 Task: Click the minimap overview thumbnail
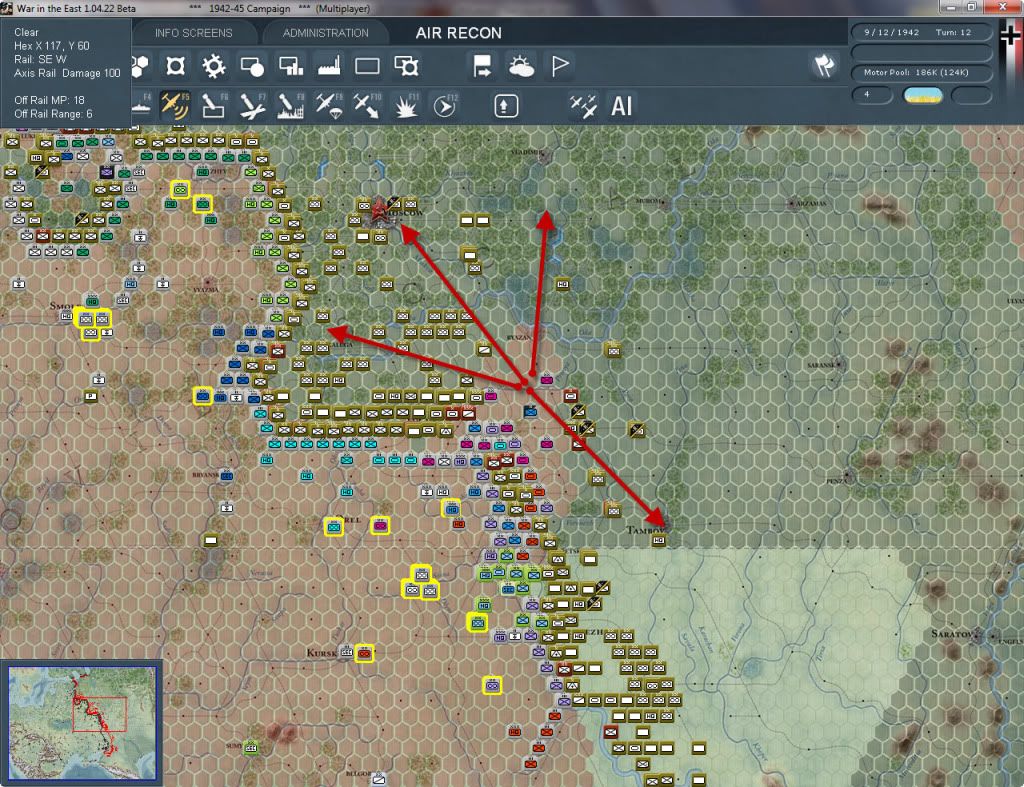[82, 722]
